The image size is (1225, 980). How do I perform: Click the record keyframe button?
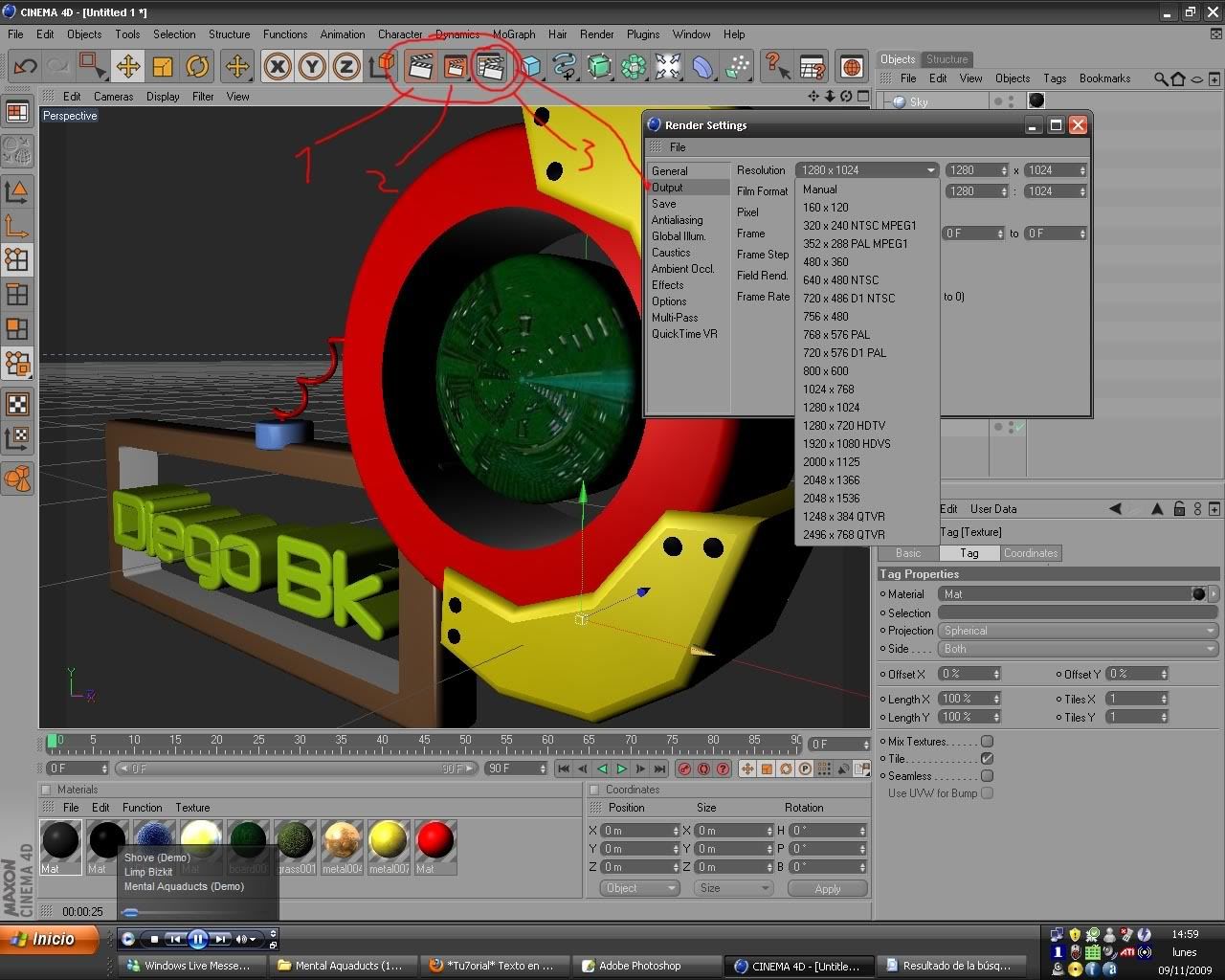[x=684, y=768]
